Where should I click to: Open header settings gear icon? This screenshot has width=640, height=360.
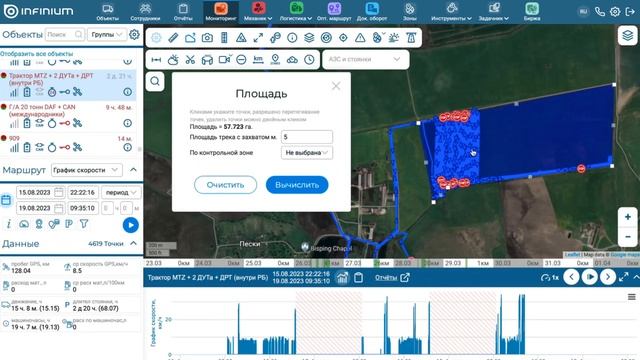pyautogui.click(x=615, y=11)
